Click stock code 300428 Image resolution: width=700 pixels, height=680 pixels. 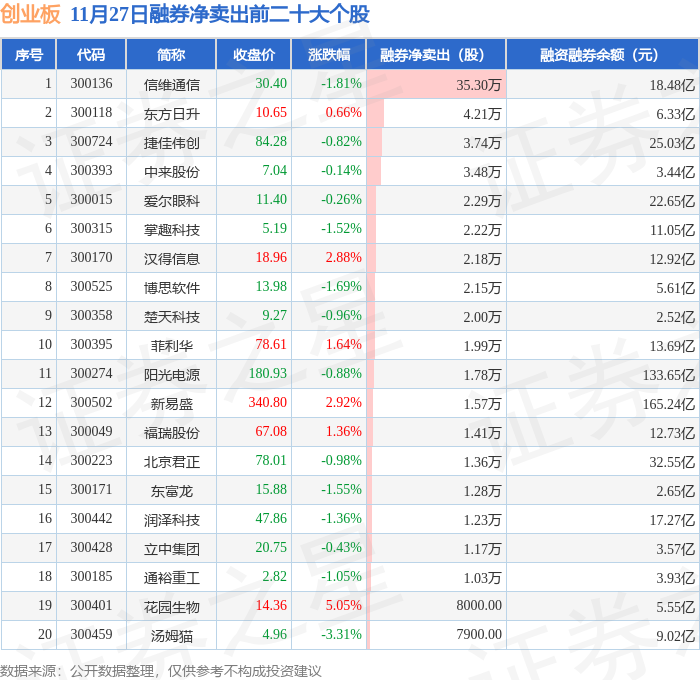point(91,548)
